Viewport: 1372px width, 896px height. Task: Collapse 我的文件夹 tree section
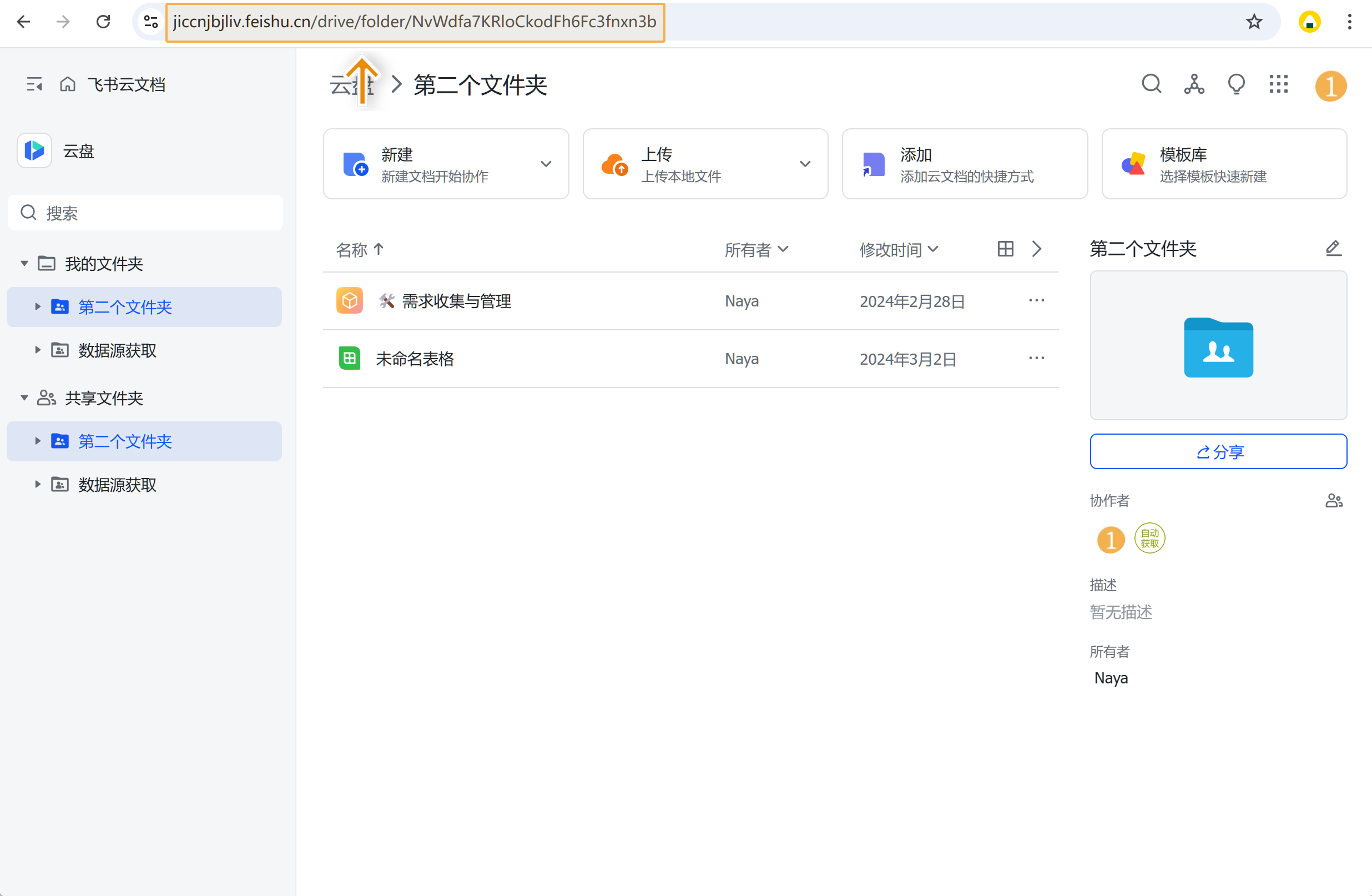[x=24, y=264]
